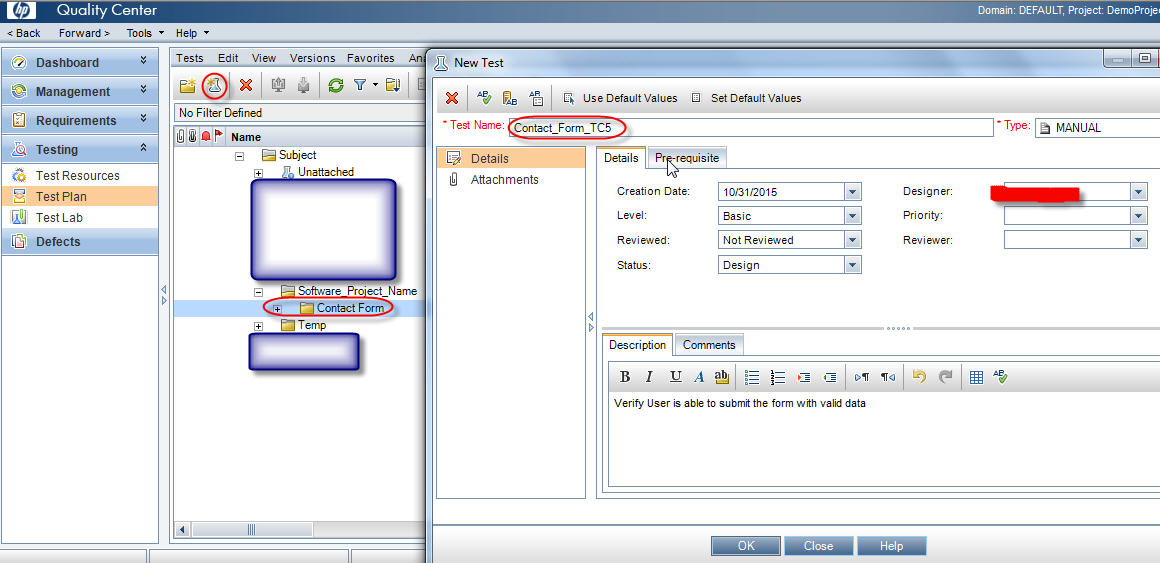
Task: Apply Bold formatting in Description editor
Action: tap(624, 377)
